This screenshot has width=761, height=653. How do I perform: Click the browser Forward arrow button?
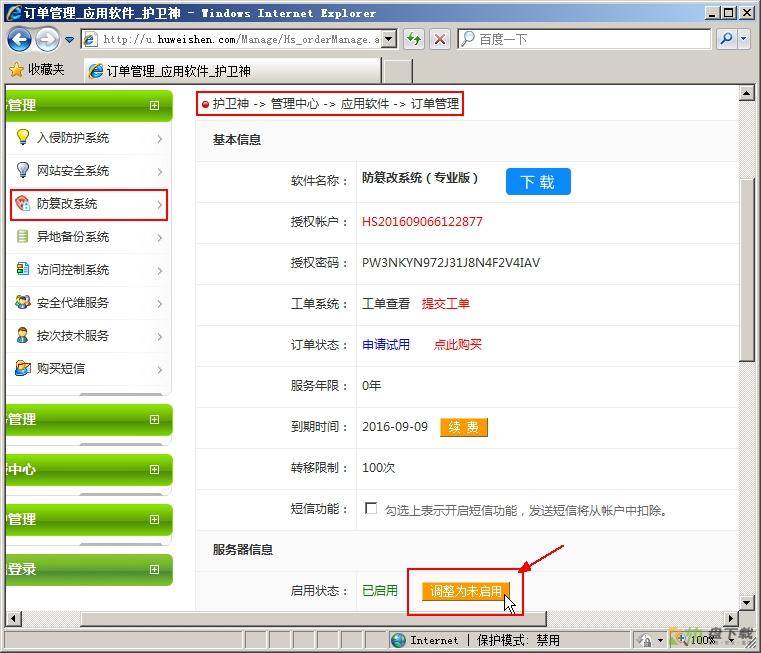[48, 39]
